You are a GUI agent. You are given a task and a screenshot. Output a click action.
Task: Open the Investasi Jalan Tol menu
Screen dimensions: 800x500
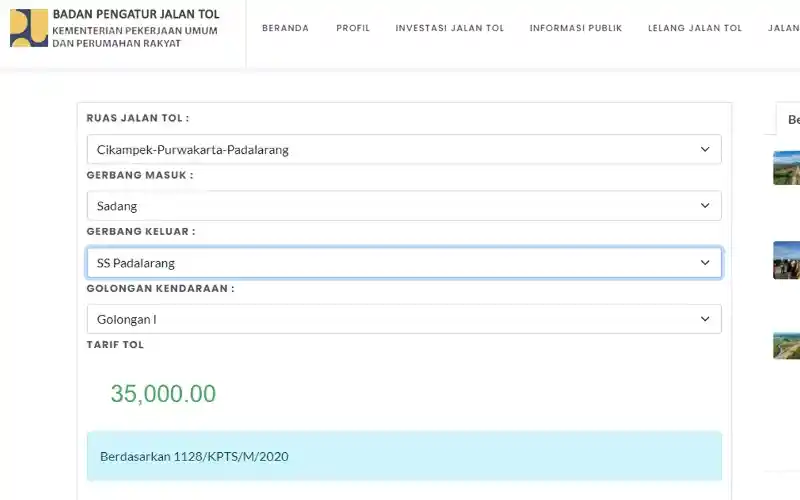click(x=449, y=28)
